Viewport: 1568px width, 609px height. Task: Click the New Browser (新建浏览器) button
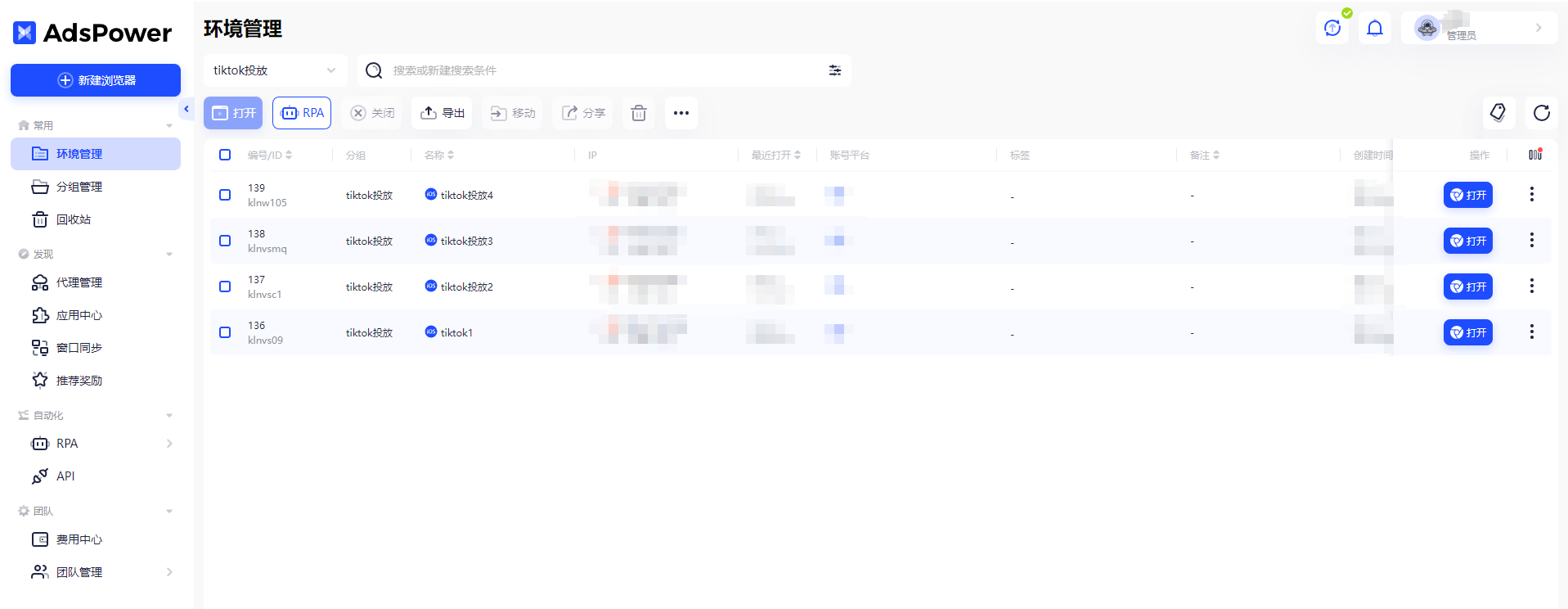(96, 80)
